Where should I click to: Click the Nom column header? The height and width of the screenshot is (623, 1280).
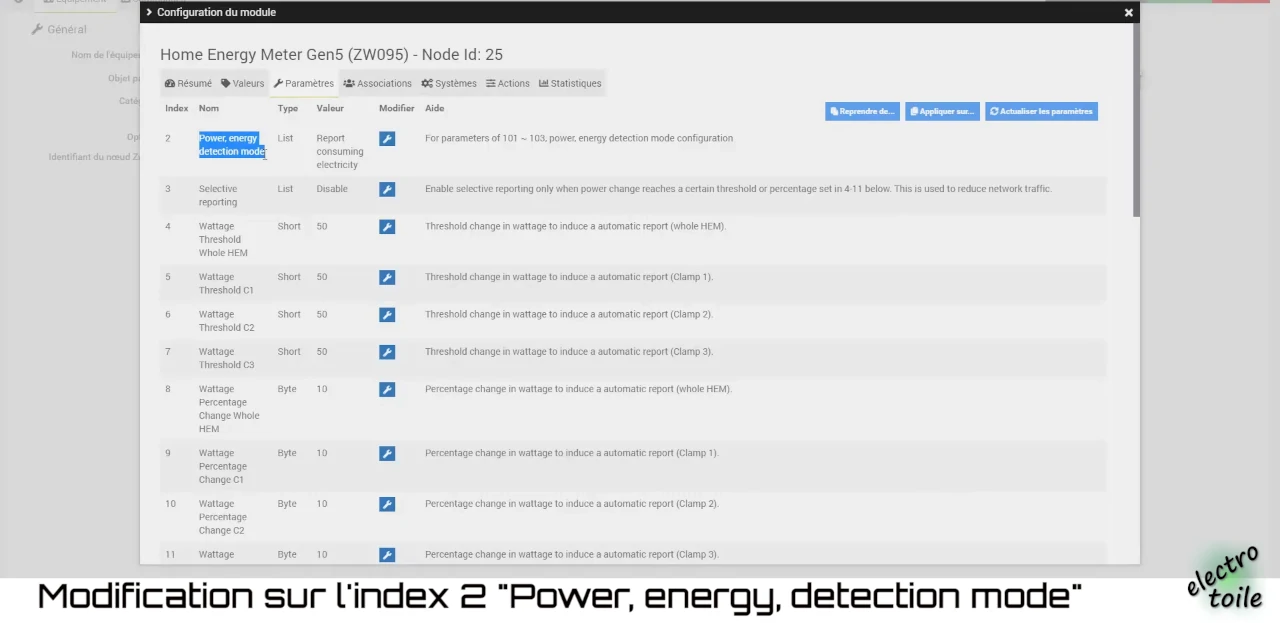(208, 108)
